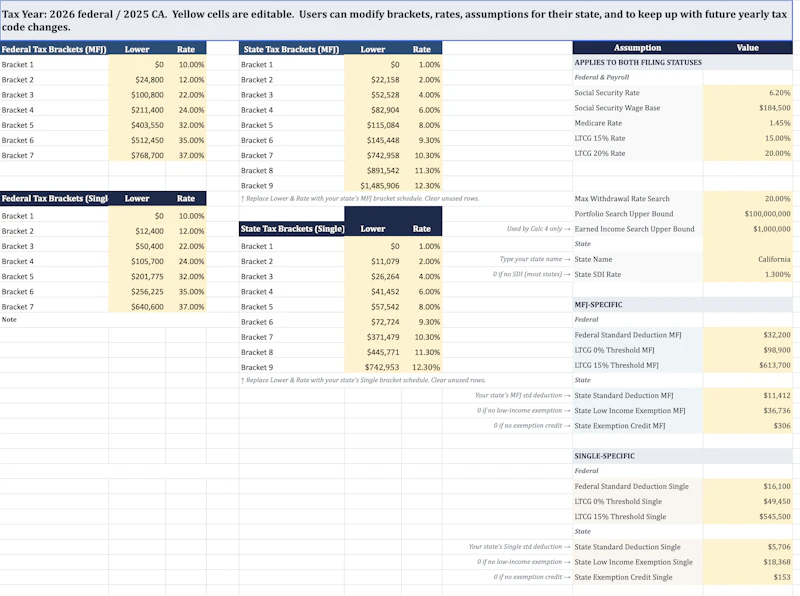This screenshot has height=596, width=800.
Task: Select the Medicare Rate value 1.45%
Action: click(x=747, y=123)
